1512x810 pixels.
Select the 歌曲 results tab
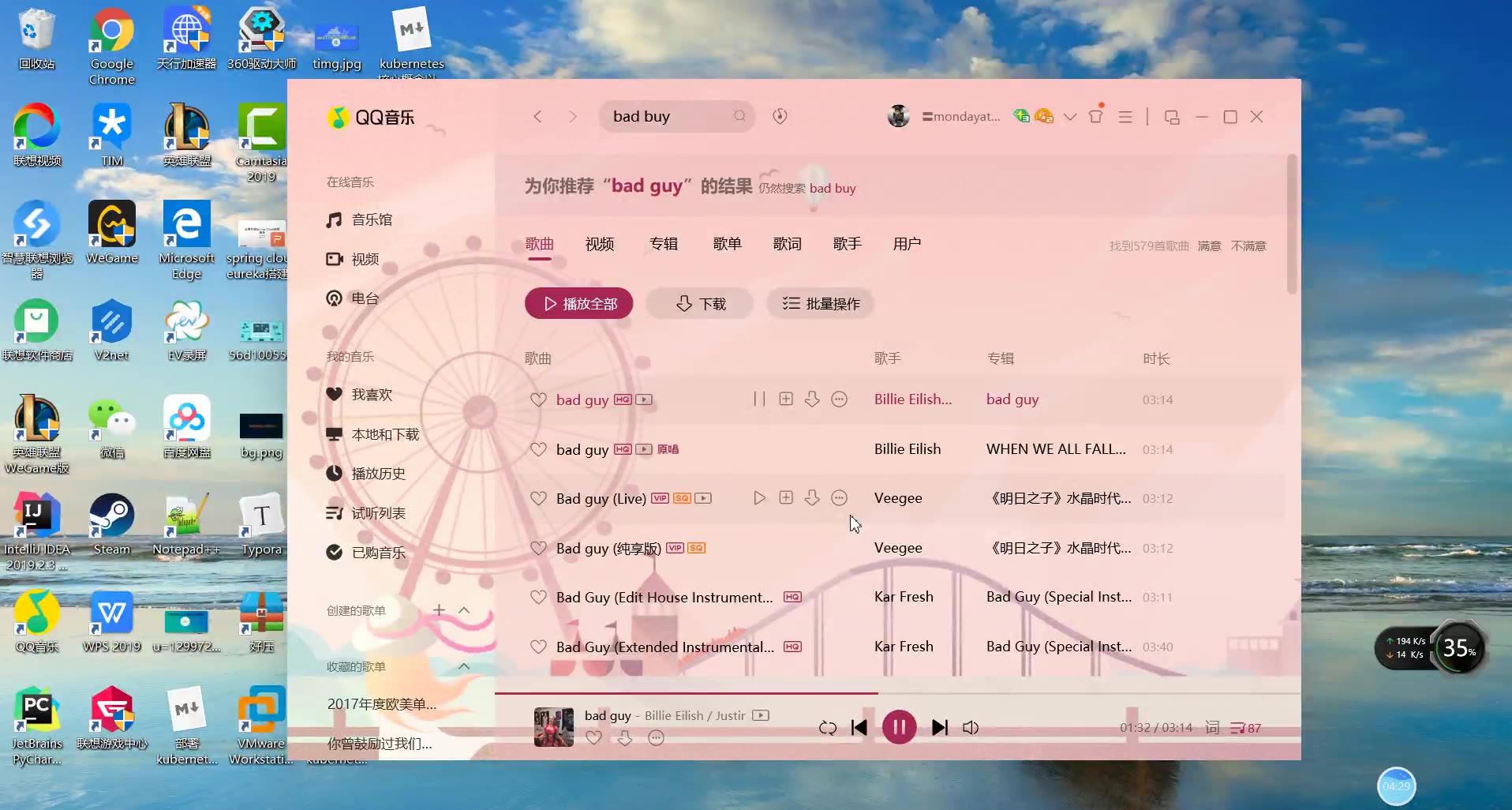coord(540,244)
